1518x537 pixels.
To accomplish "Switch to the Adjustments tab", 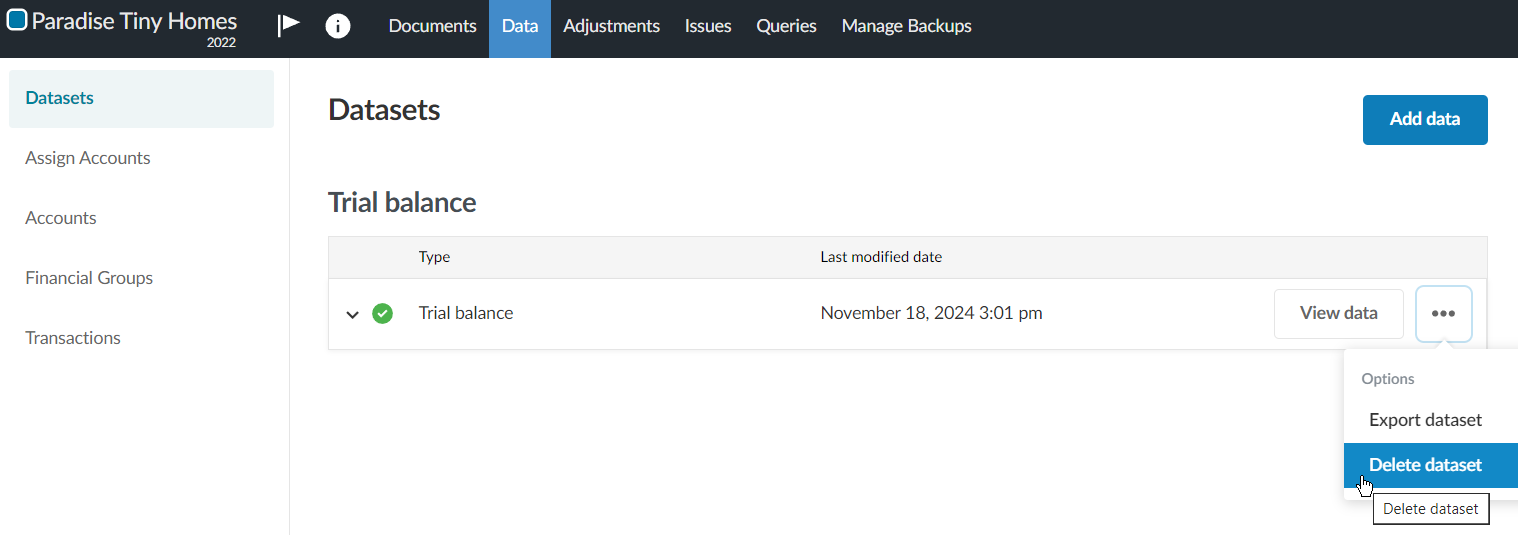I will click(x=611, y=27).
